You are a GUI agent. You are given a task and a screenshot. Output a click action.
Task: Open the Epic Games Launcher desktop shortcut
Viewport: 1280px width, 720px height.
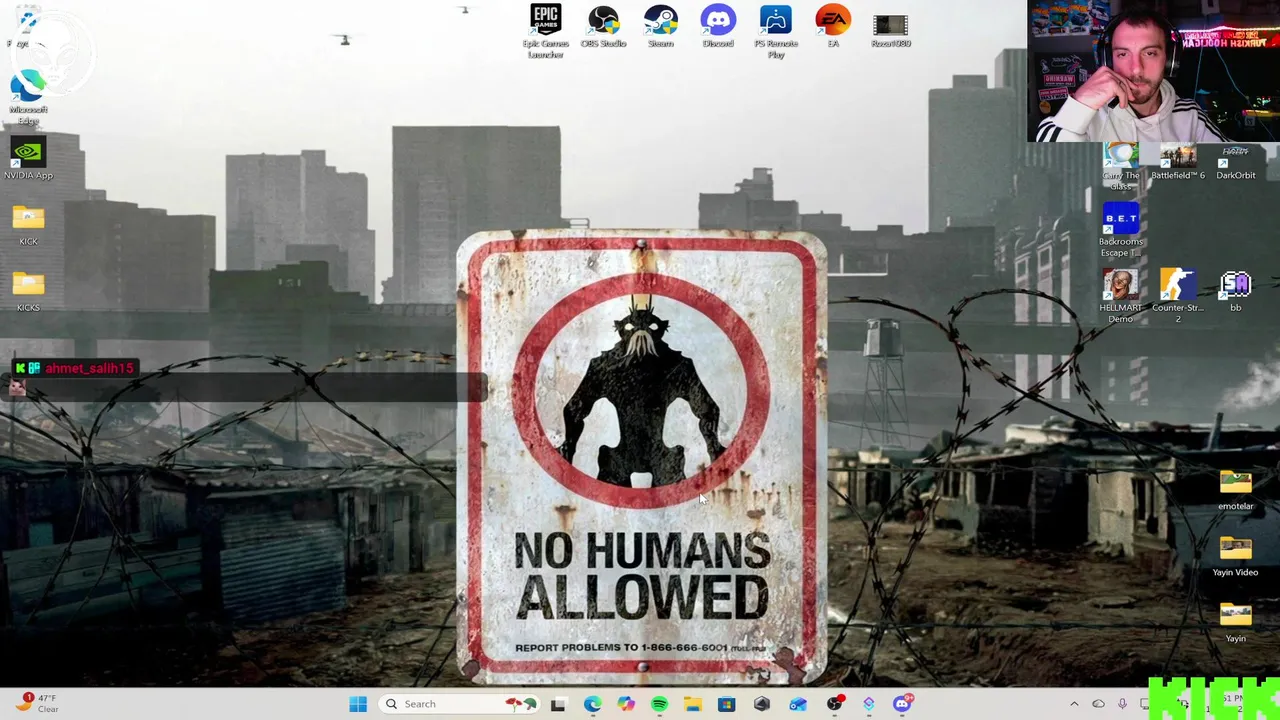point(546,31)
